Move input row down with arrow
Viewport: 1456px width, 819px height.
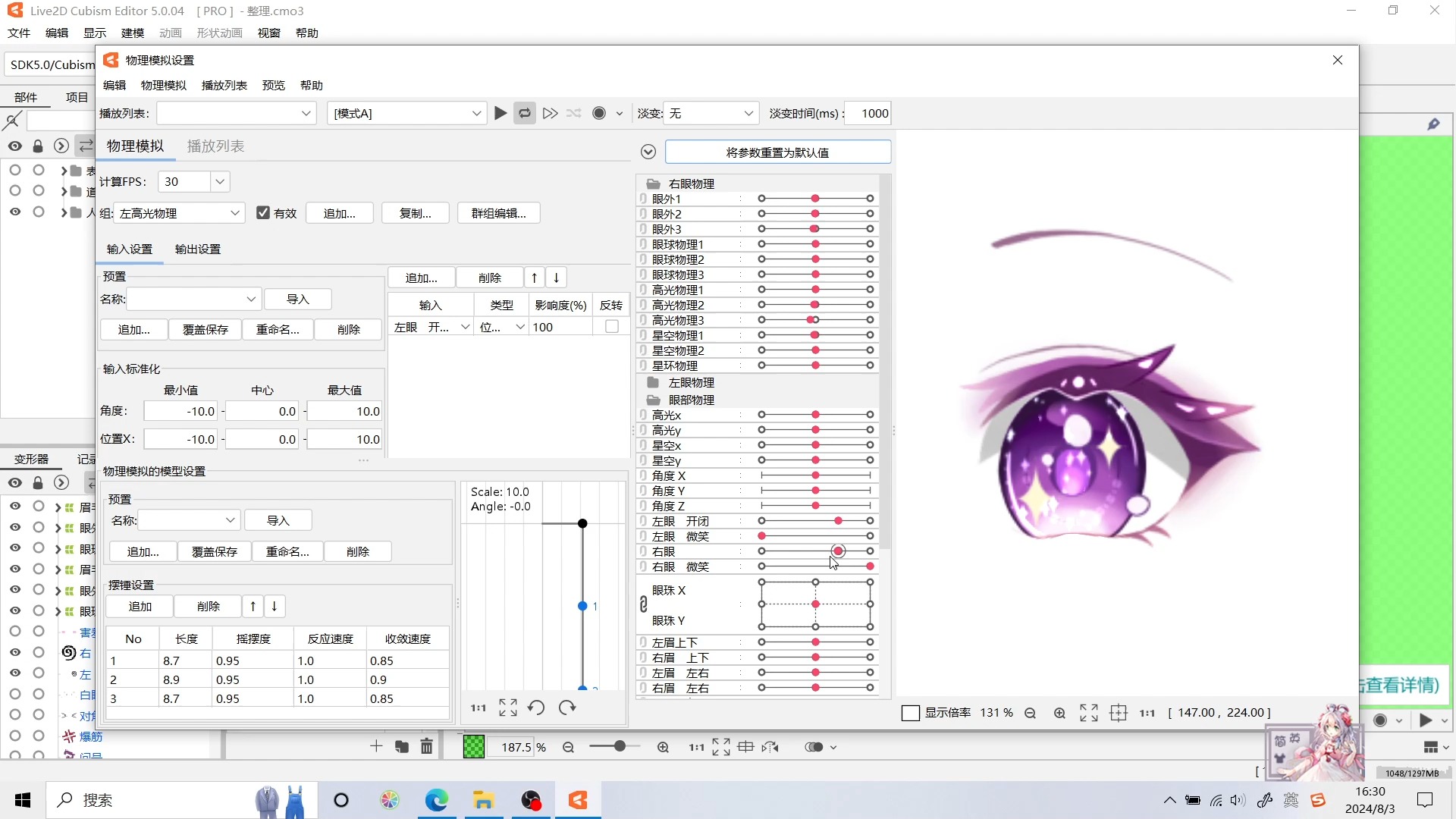[x=557, y=278]
